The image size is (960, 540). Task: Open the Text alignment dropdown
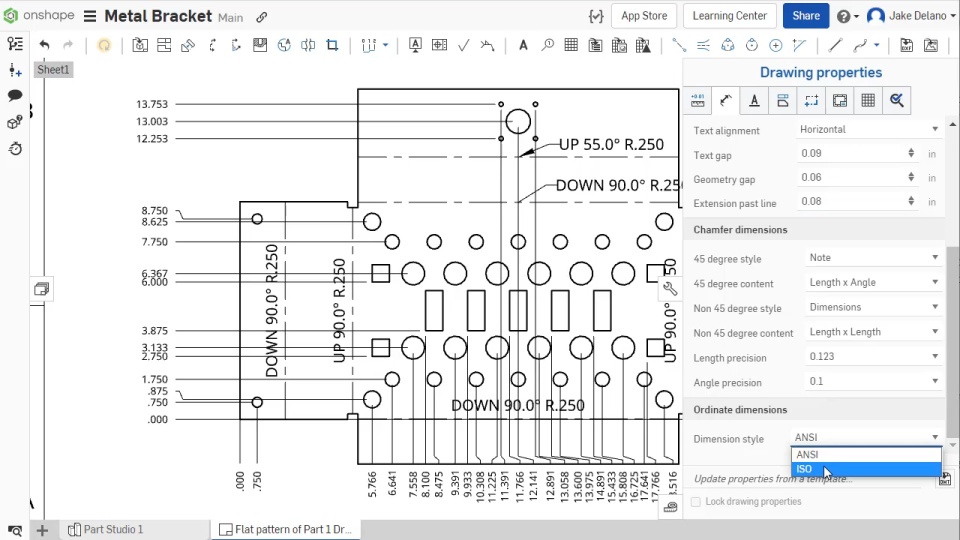[869, 129]
